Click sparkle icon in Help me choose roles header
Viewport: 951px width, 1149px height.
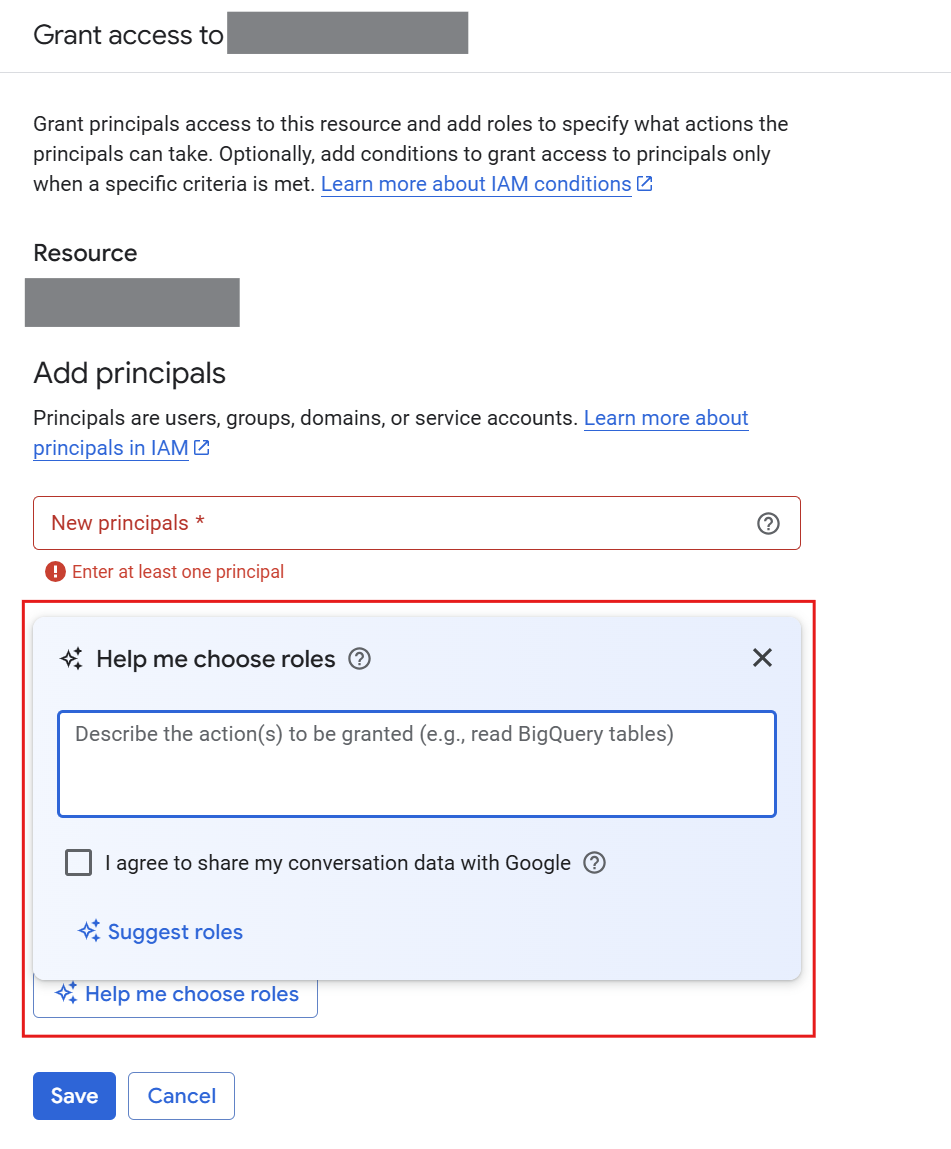click(71, 659)
